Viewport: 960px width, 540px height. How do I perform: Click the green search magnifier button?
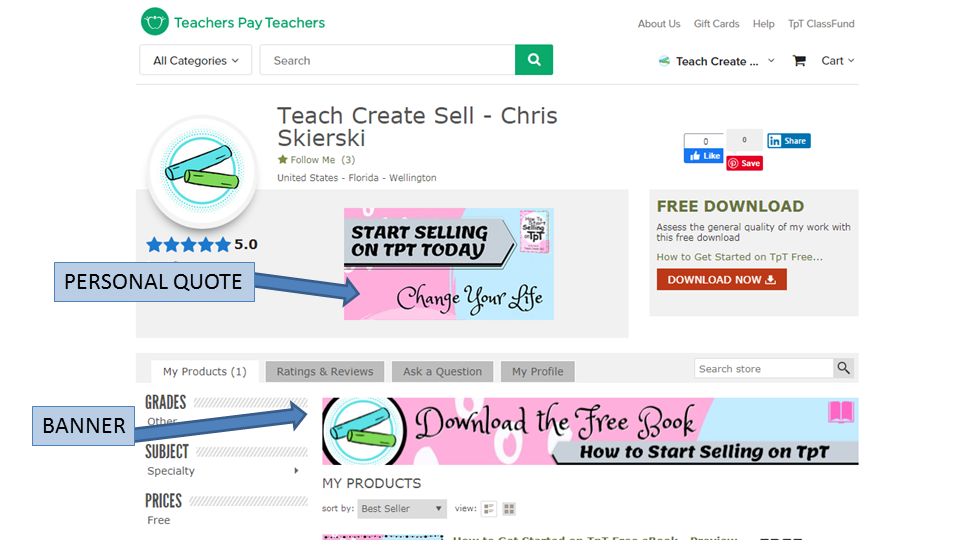click(534, 60)
